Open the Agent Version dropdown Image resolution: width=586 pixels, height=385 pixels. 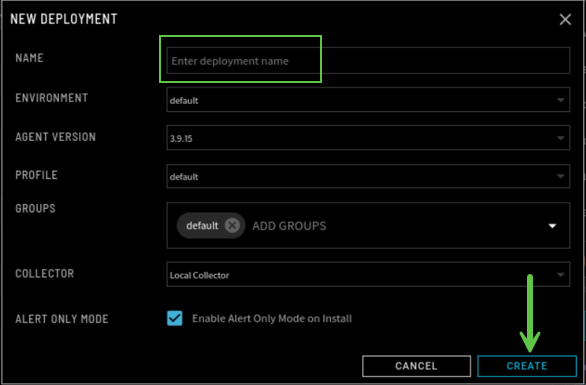(x=368, y=138)
